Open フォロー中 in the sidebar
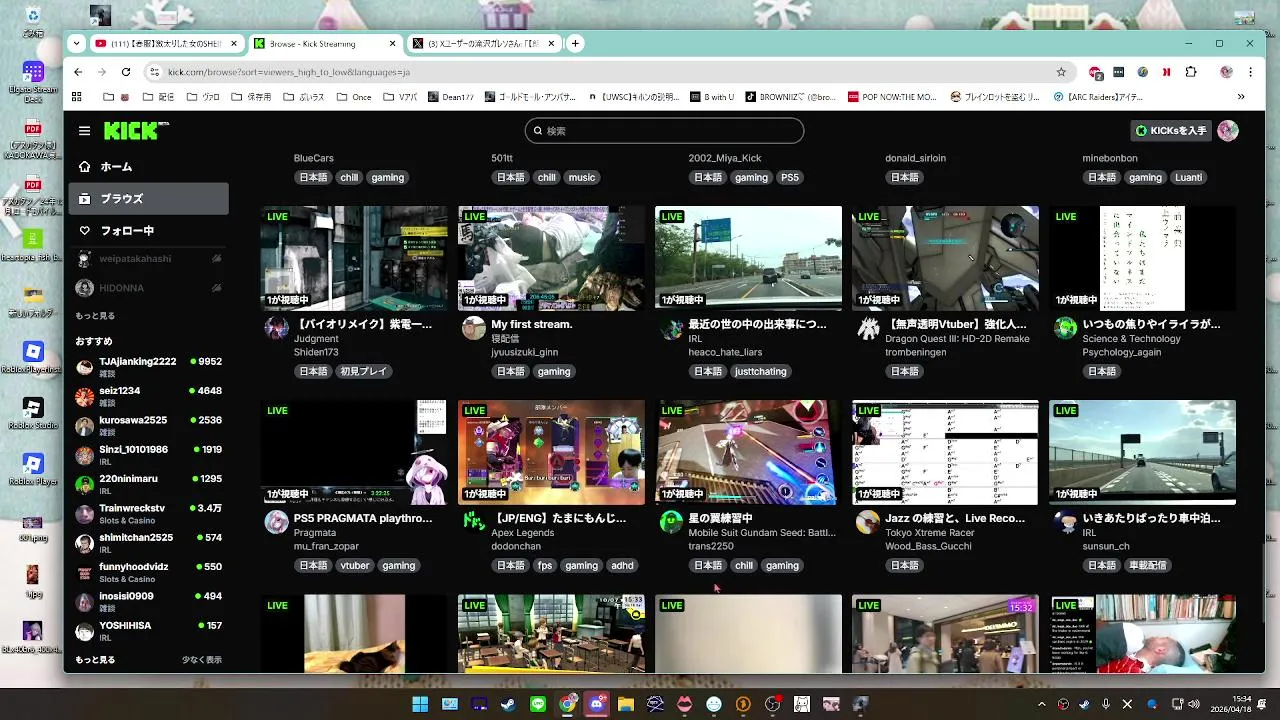The image size is (1280, 720). pos(148,231)
